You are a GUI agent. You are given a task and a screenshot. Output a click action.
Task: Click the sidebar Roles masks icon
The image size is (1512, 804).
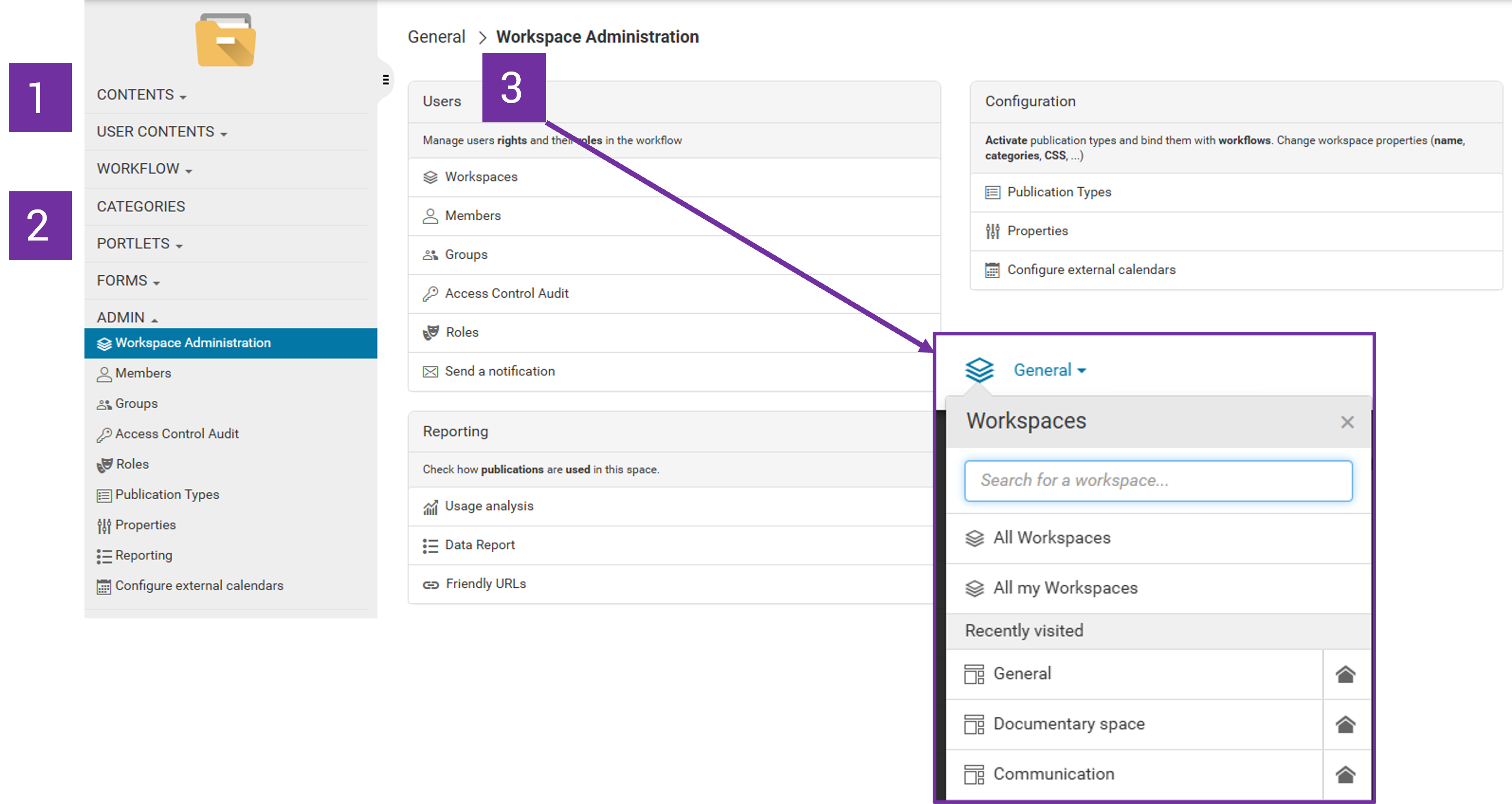105,464
